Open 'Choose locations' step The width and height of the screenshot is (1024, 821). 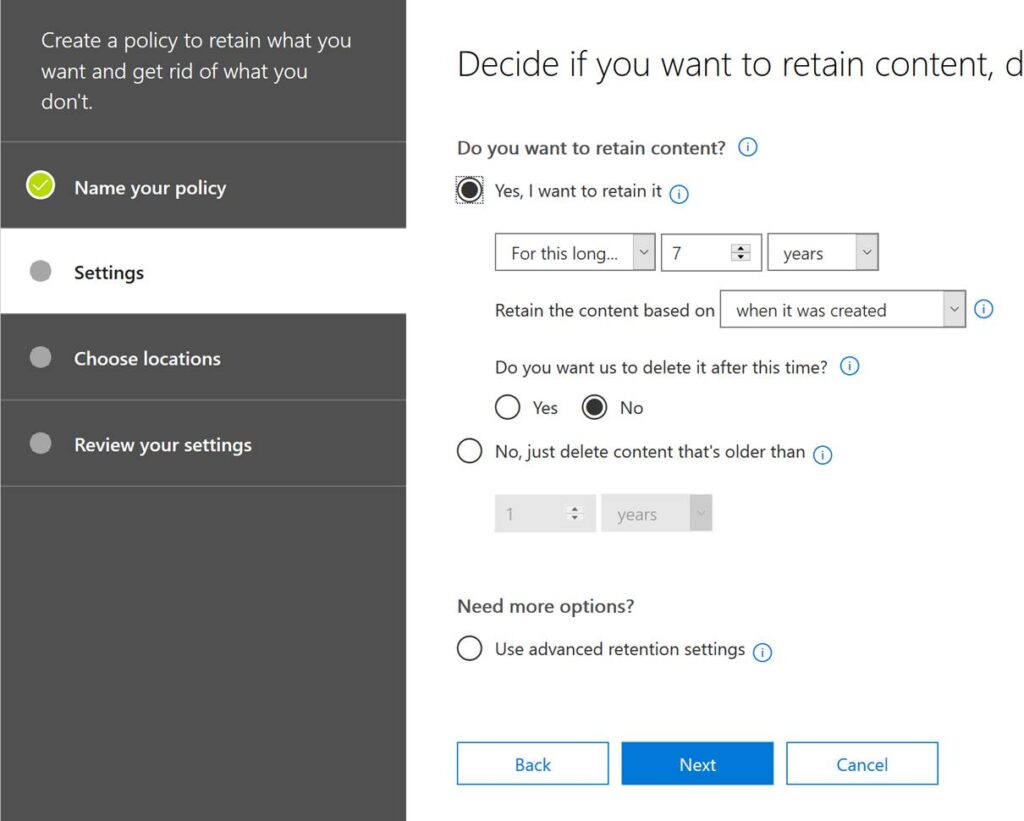[203, 357]
